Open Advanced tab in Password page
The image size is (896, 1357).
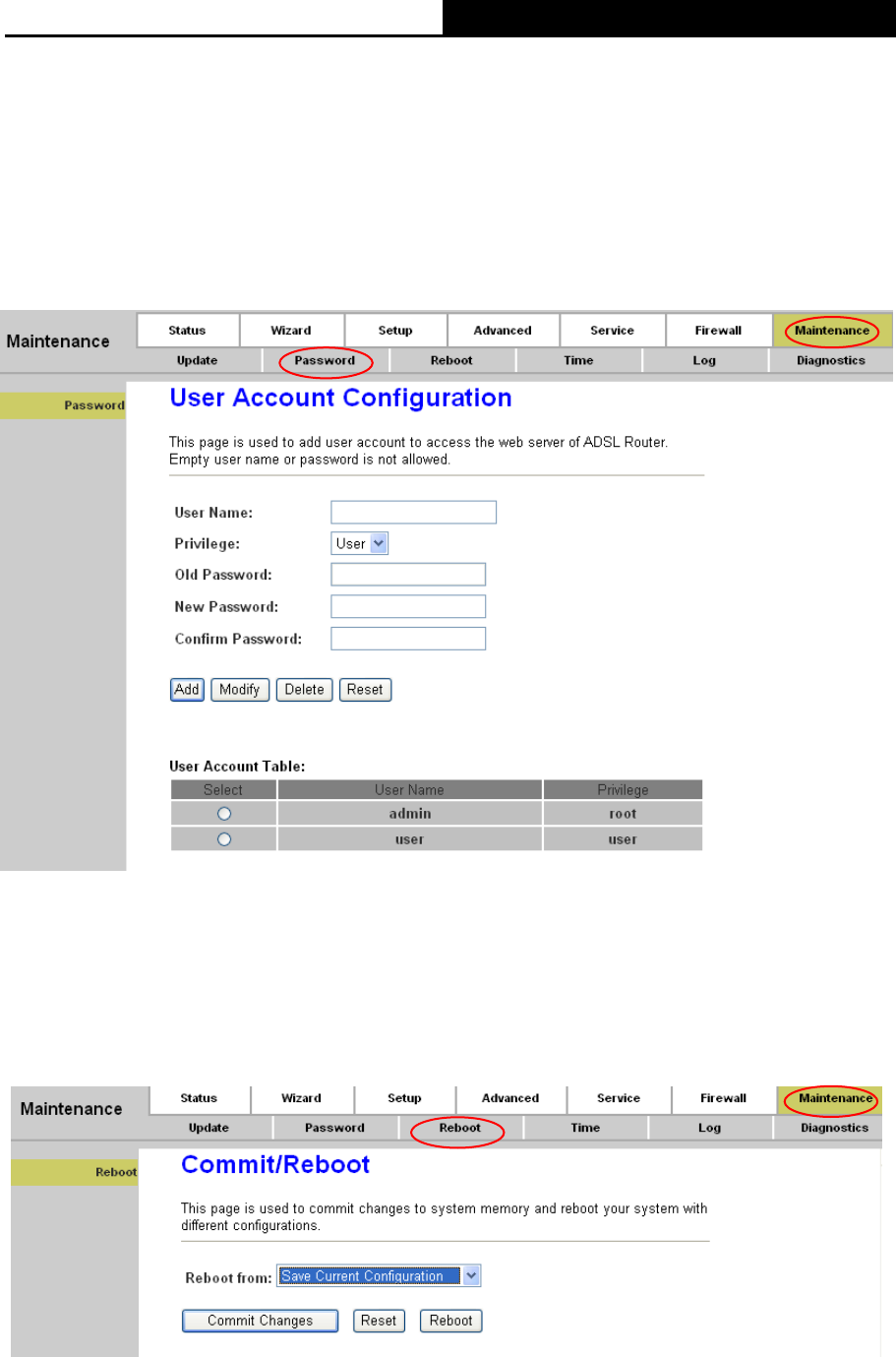point(503,331)
